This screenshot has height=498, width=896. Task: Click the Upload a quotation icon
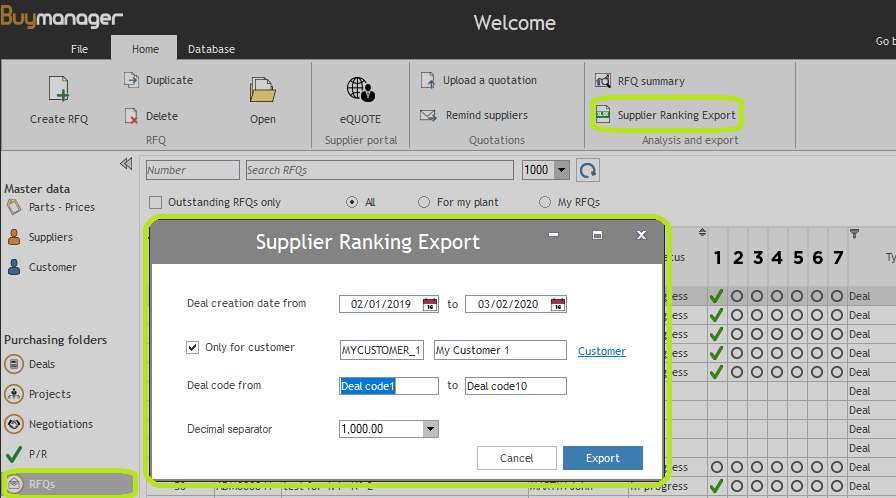(428, 80)
